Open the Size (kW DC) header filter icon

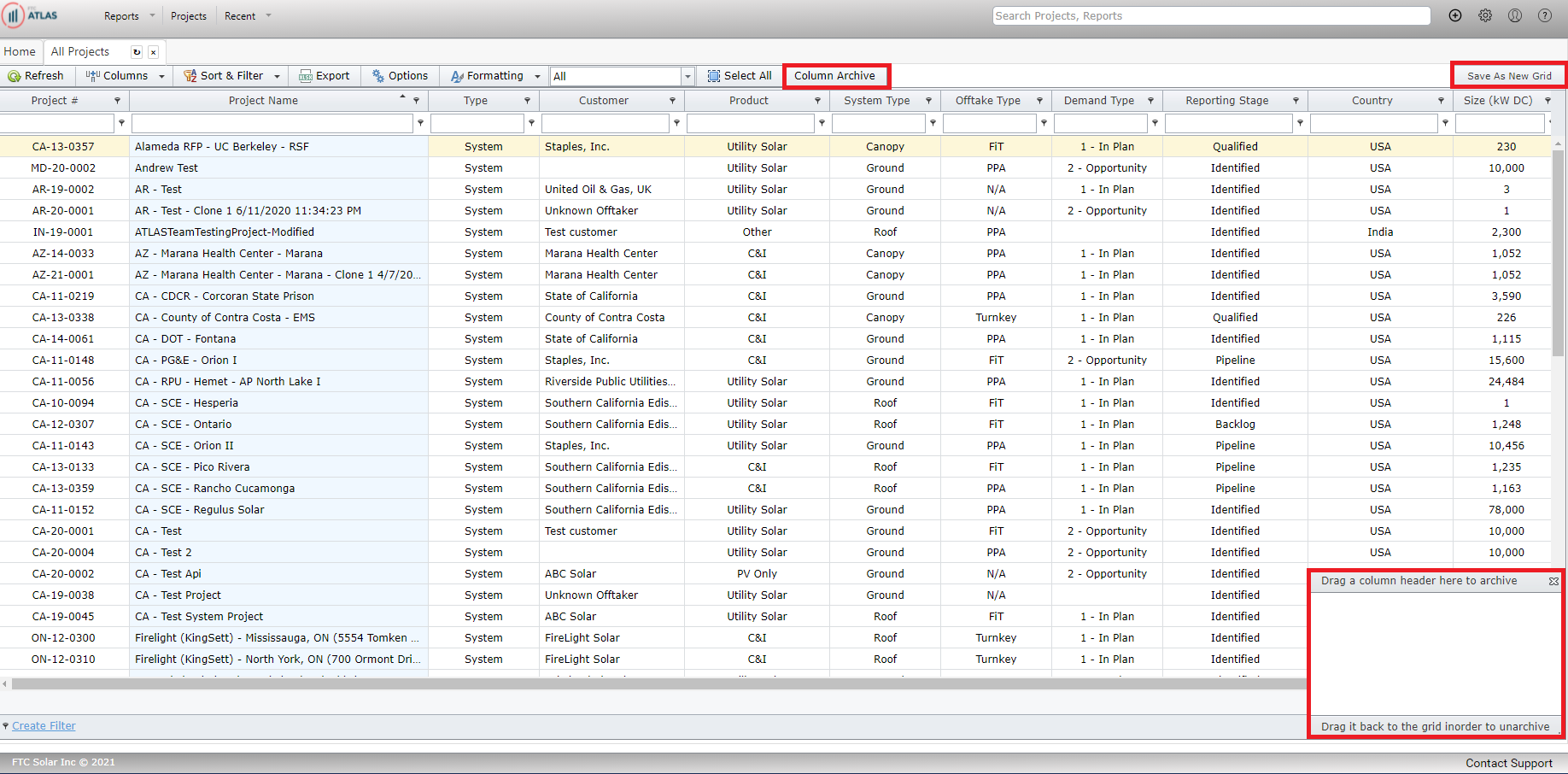[1548, 101]
